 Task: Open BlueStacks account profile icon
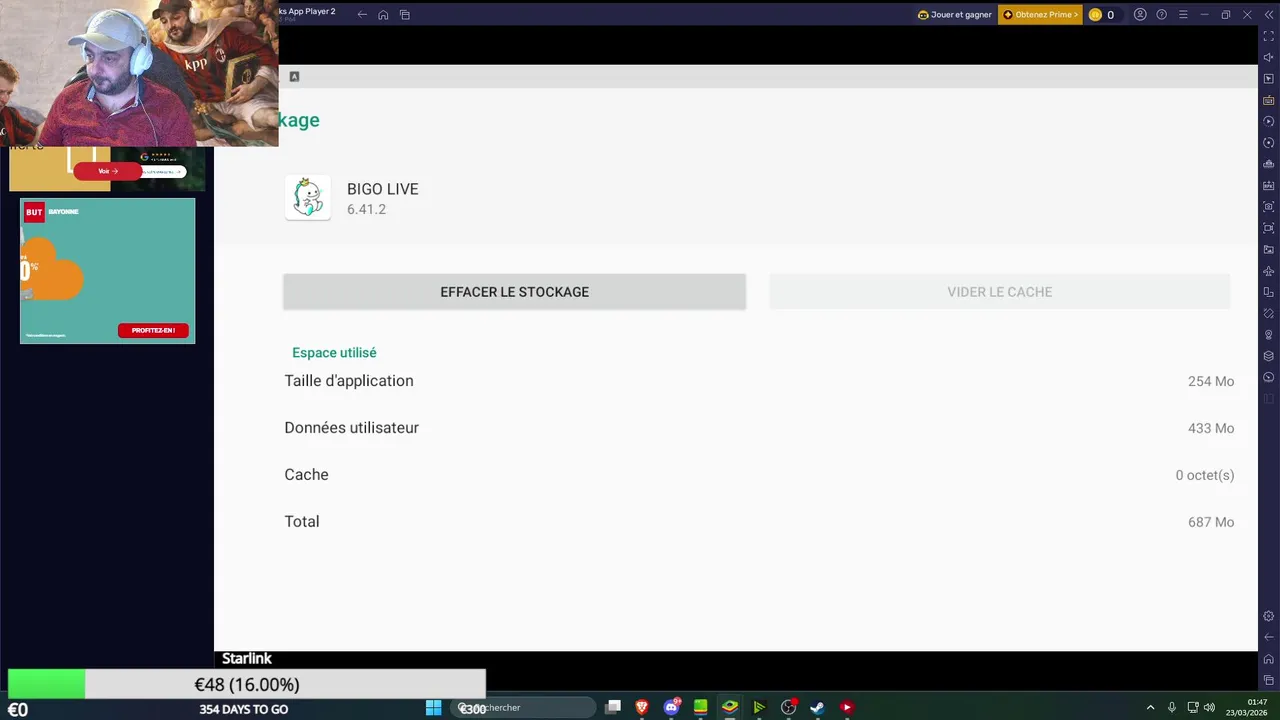click(x=1140, y=15)
